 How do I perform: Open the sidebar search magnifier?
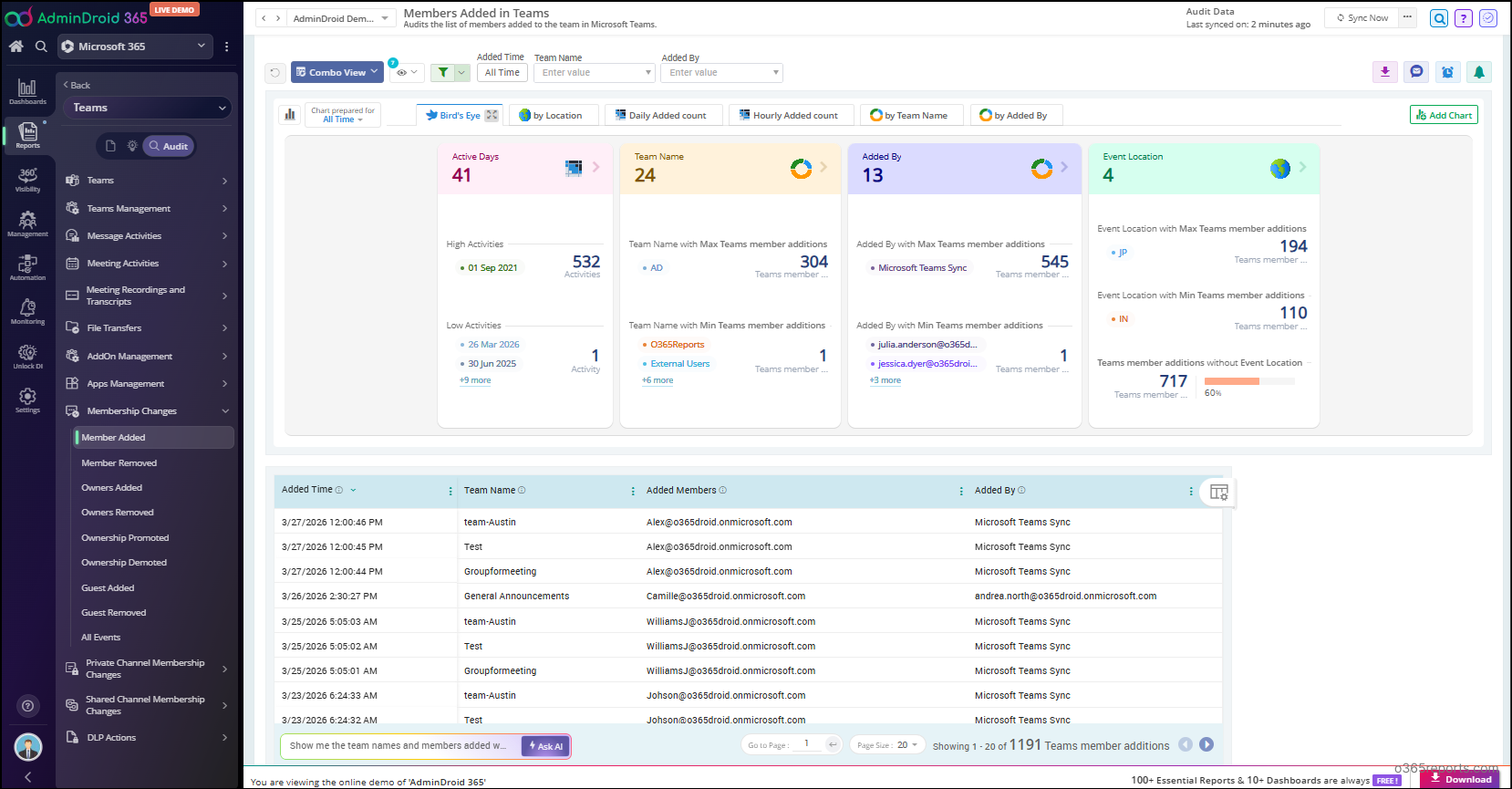(x=41, y=47)
